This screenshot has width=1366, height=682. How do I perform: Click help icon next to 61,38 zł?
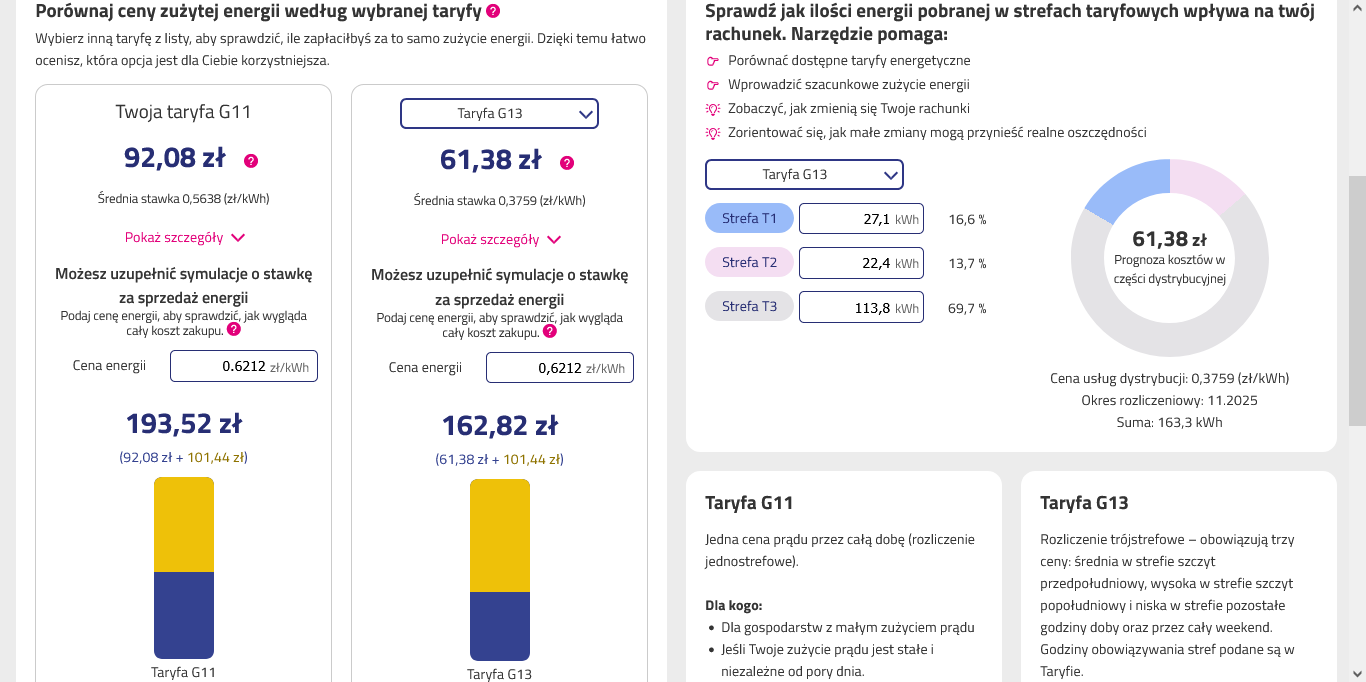point(567,163)
